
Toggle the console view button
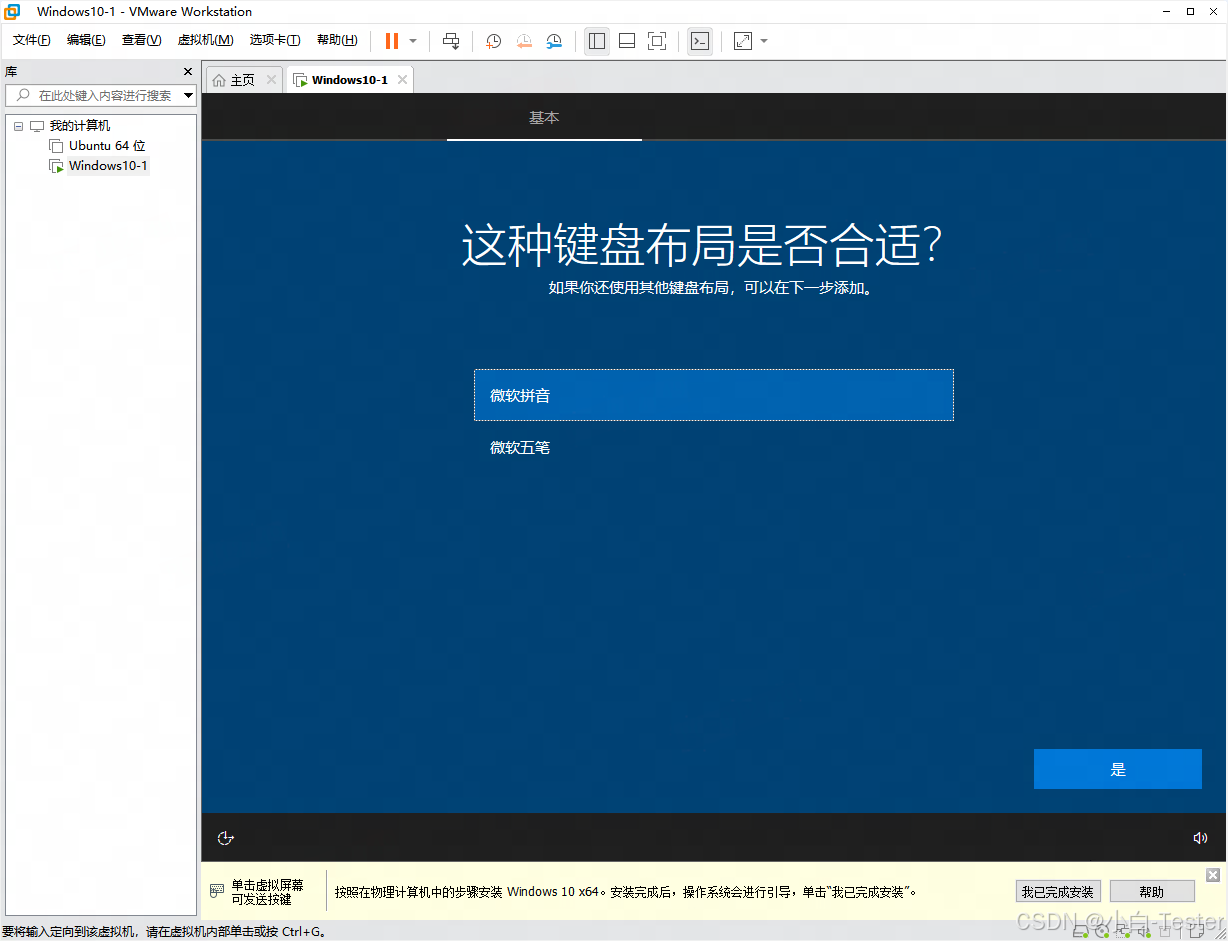tap(700, 41)
